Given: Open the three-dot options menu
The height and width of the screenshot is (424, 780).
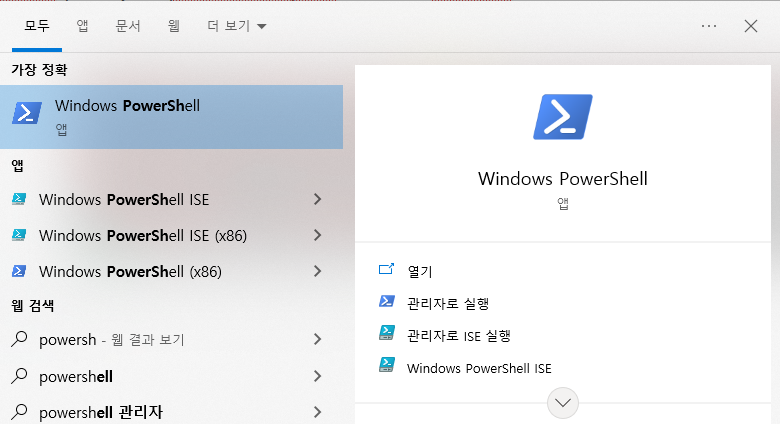Looking at the screenshot, I should pos(709,26).
